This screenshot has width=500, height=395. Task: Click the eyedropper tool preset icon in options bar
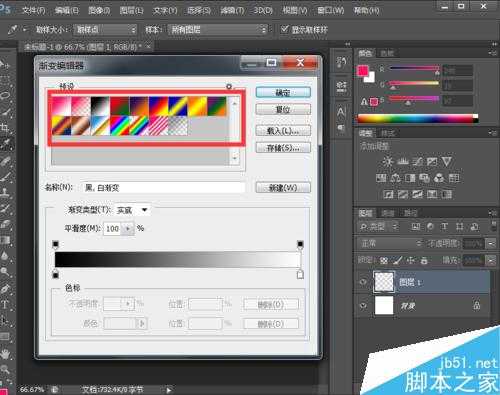pos(12,30)
